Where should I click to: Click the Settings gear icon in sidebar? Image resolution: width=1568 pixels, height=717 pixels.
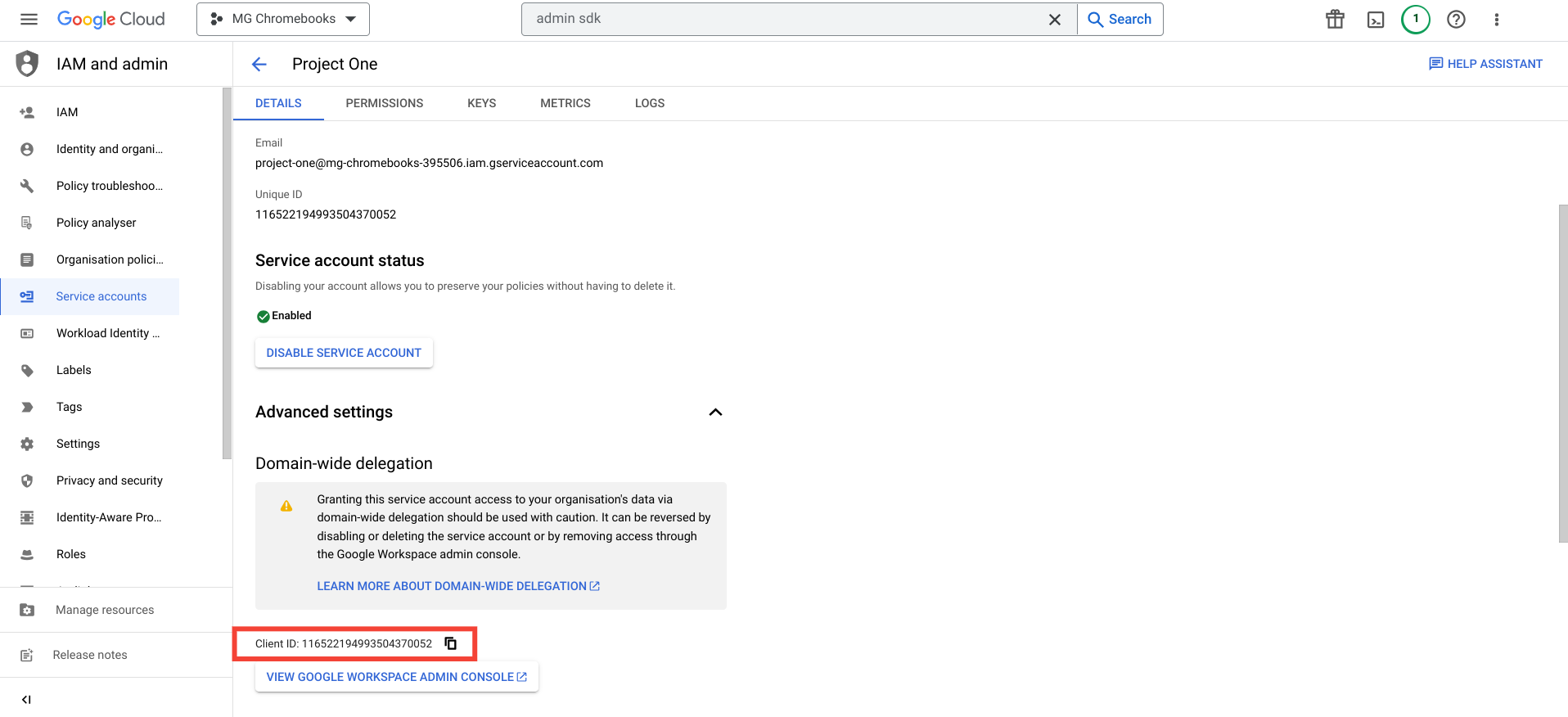pyautogui.click(x=27, y=444)
